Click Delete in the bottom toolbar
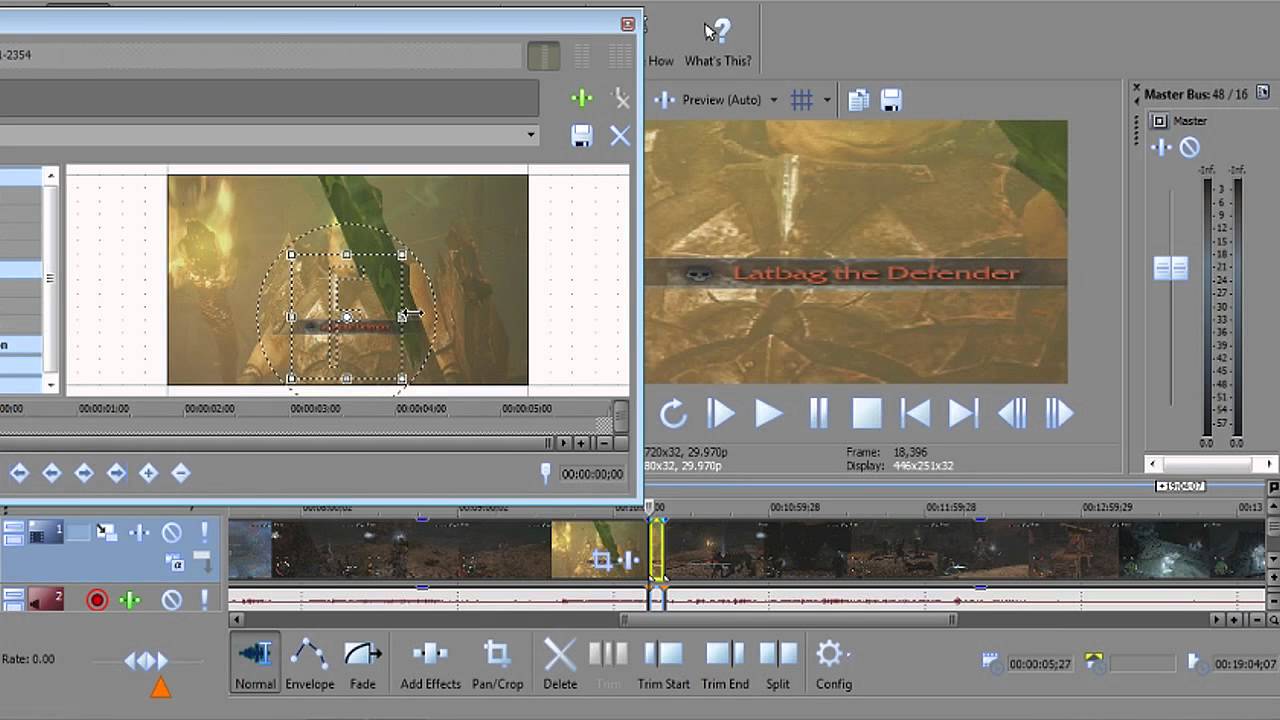 (560, 665)
